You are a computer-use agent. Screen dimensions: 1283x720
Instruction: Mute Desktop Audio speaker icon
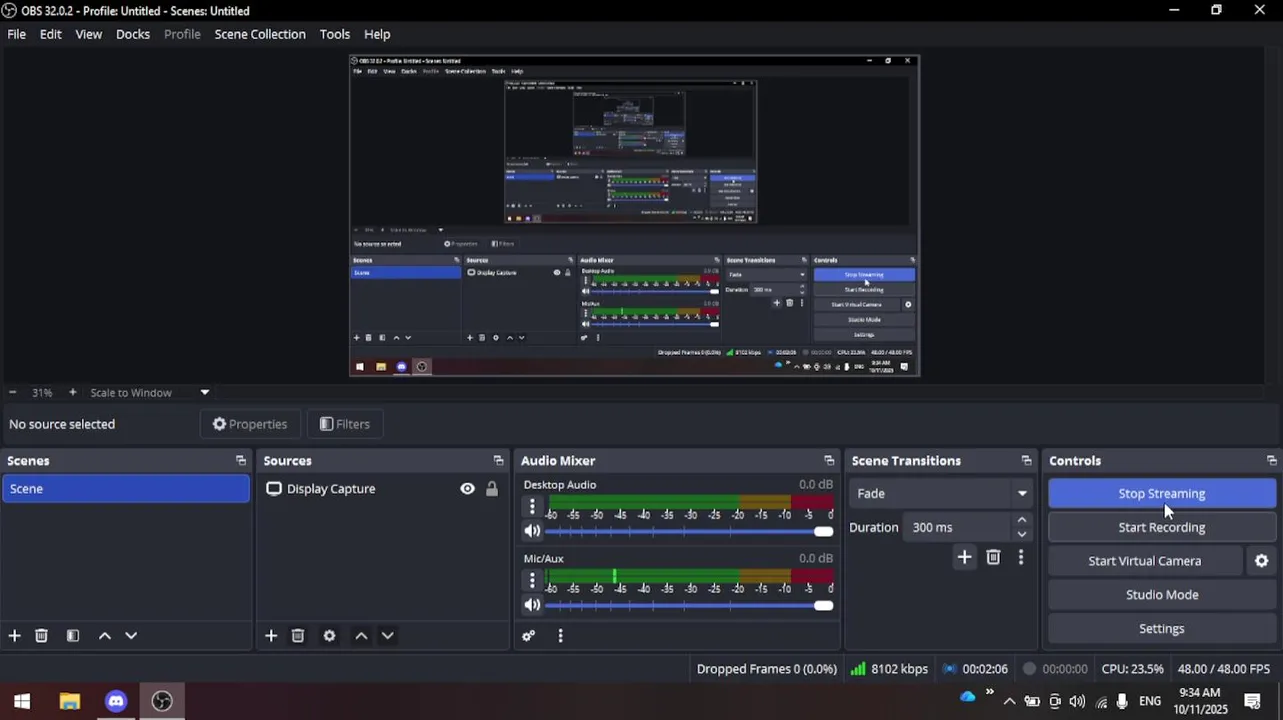click(532, 532)
